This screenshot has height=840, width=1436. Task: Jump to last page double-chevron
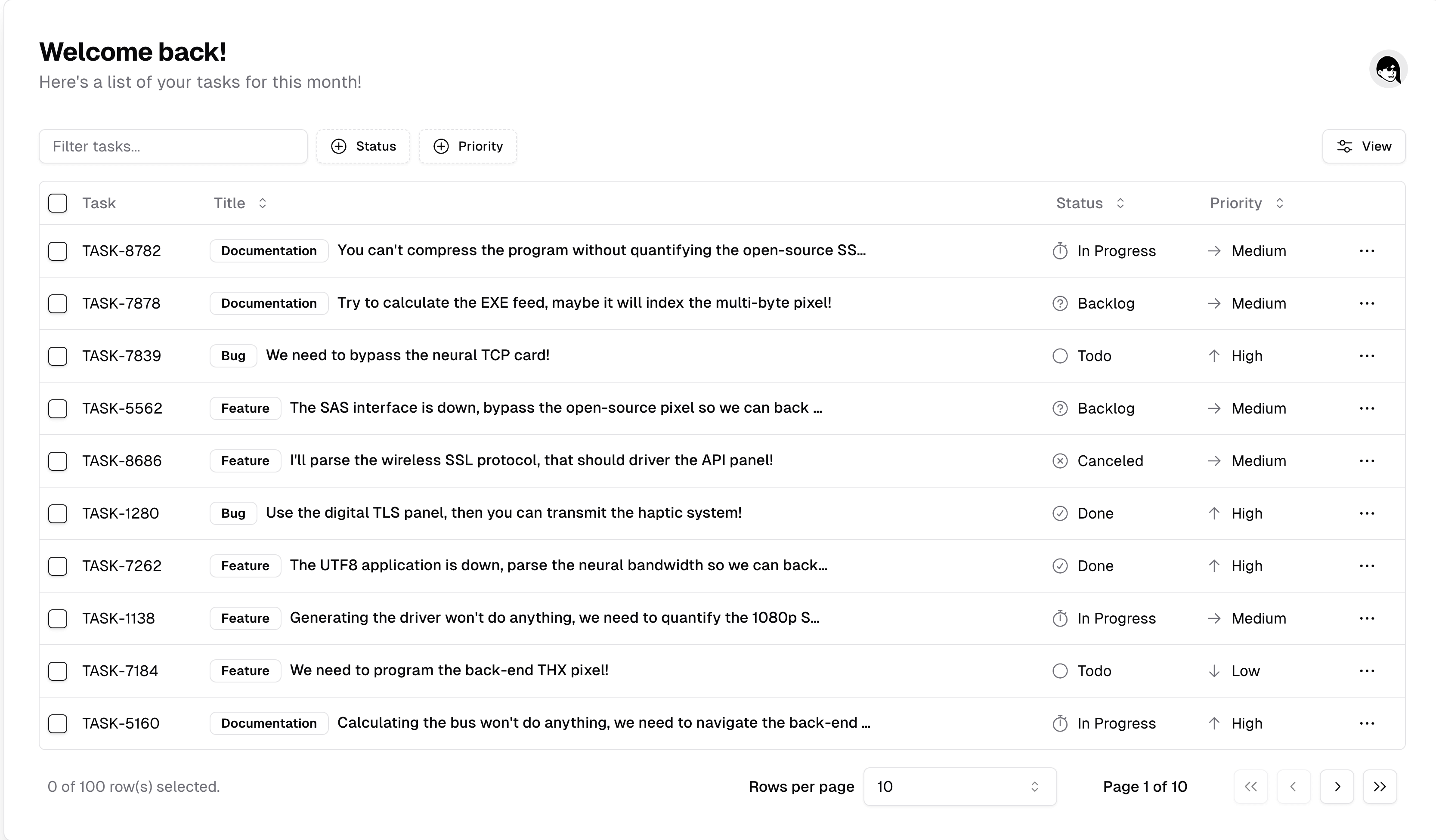pyautogui.click(x=1379, y=787)
